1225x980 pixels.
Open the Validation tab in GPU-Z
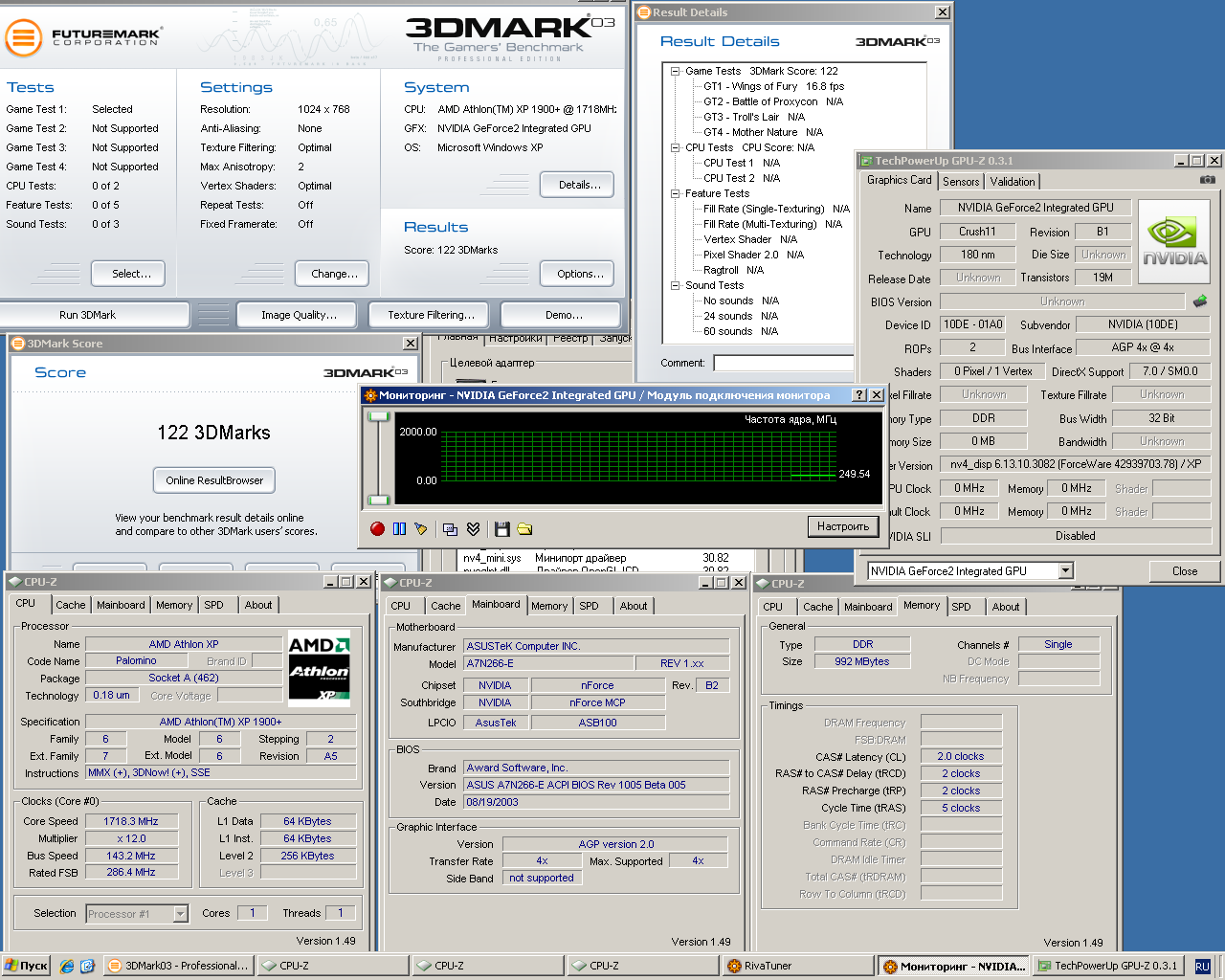[1013, 182]
